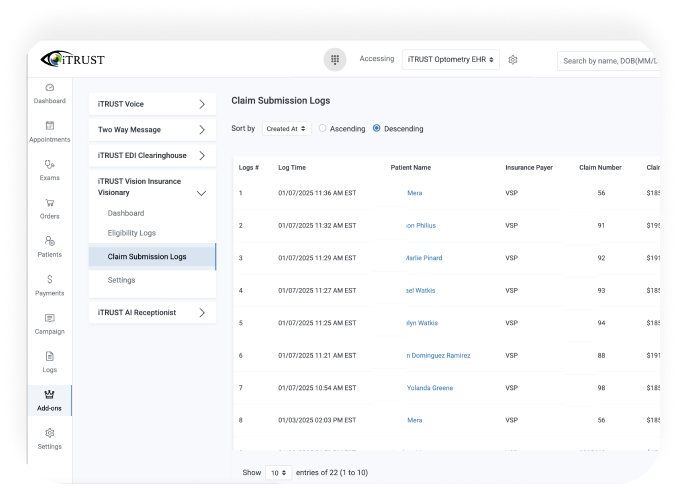Viewport: 680px width, 490px height.
Task: Open the Orders cart icon
Action: click(x=49, y=203)
